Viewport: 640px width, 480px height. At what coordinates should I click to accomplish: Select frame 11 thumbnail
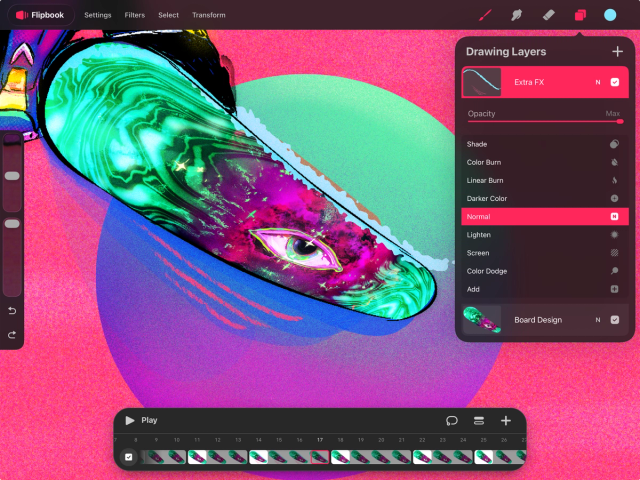point(197,457)
